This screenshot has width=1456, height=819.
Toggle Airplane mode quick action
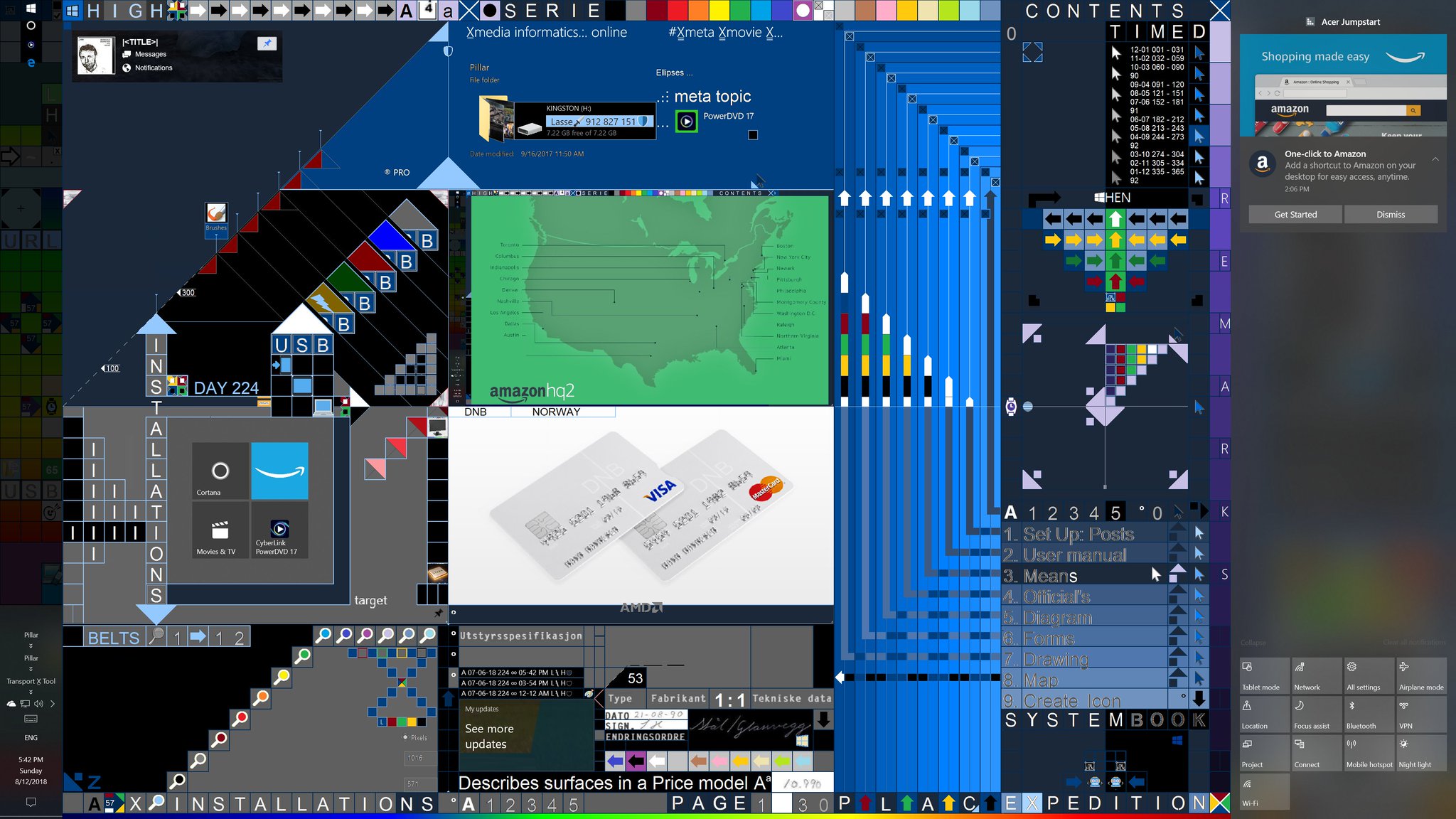(1421, 675)
